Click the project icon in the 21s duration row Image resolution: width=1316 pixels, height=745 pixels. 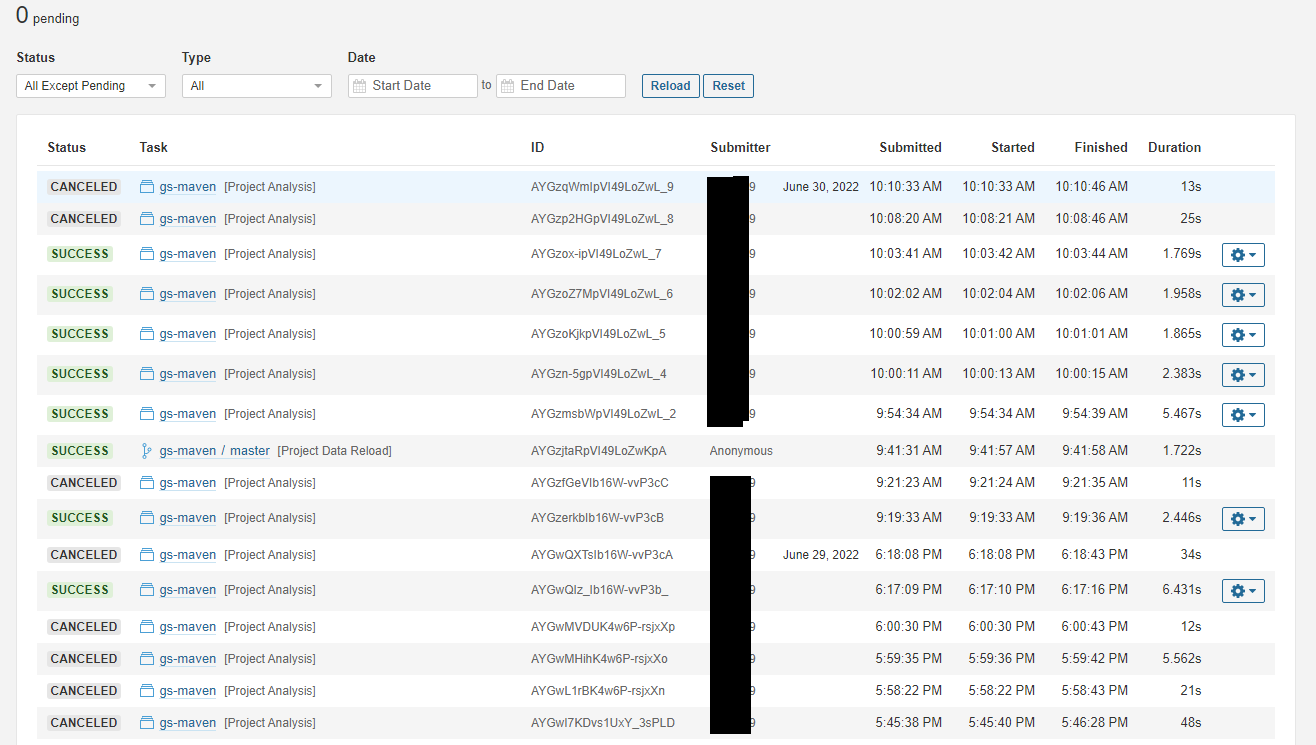tap(147, 691)
